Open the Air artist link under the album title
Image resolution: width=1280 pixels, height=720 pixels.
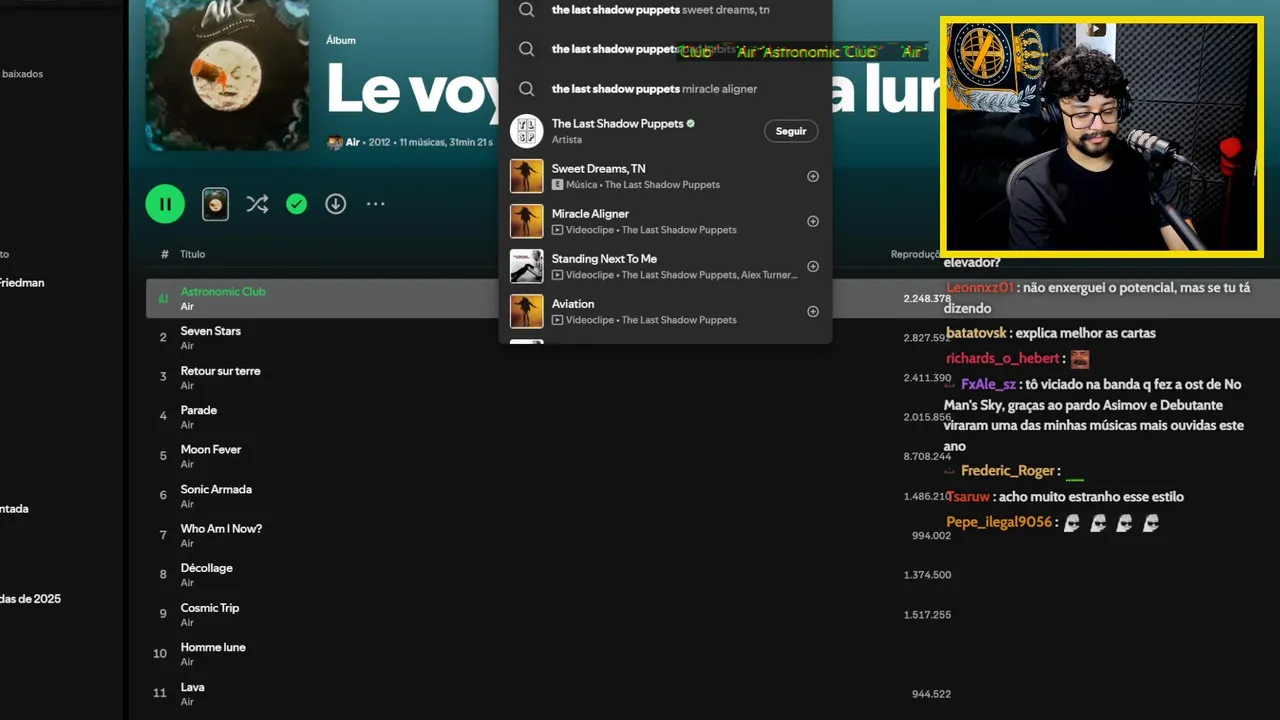353,142
